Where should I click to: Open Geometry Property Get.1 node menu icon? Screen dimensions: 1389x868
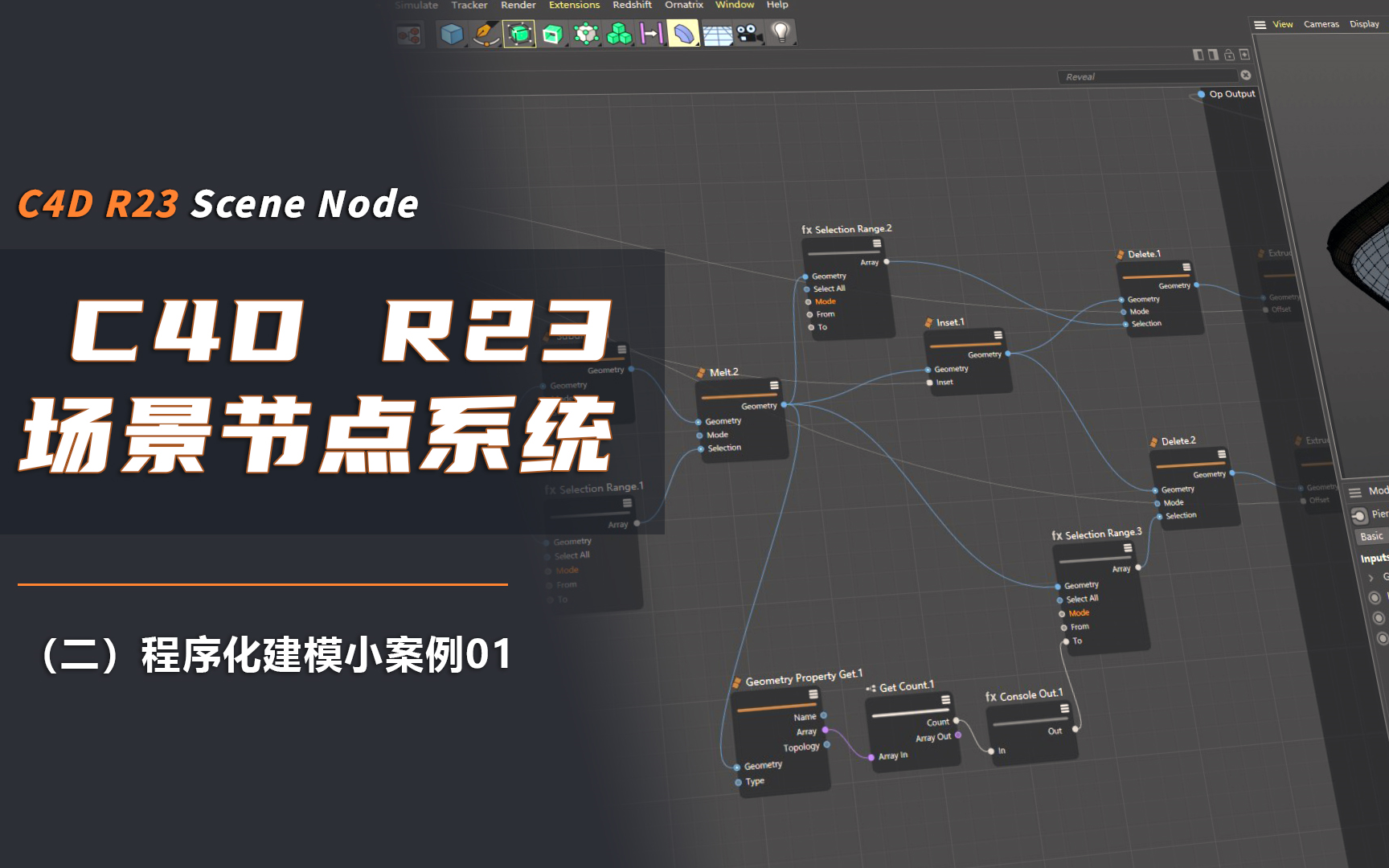[x=813, y=694]
